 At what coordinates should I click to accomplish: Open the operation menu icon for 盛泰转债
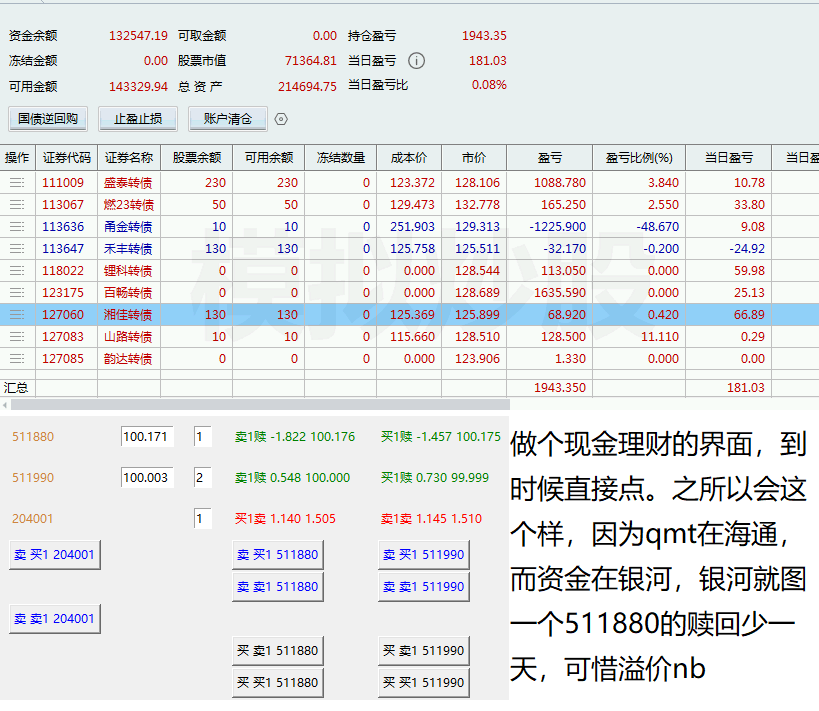tap(17, 183)
